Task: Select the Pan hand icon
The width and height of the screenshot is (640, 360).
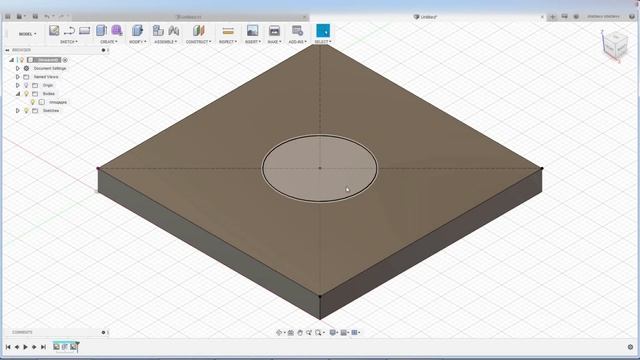Action: point(300,333)
